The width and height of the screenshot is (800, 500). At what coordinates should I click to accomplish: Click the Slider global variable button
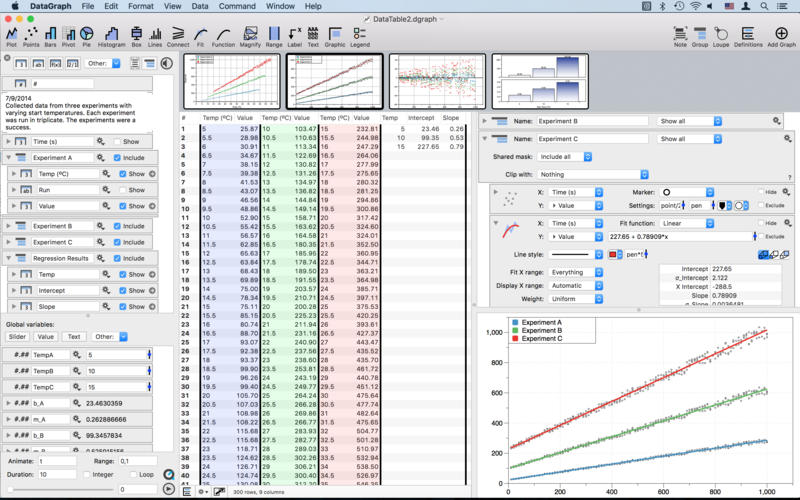pyautogui.click(x=17, y=337)
